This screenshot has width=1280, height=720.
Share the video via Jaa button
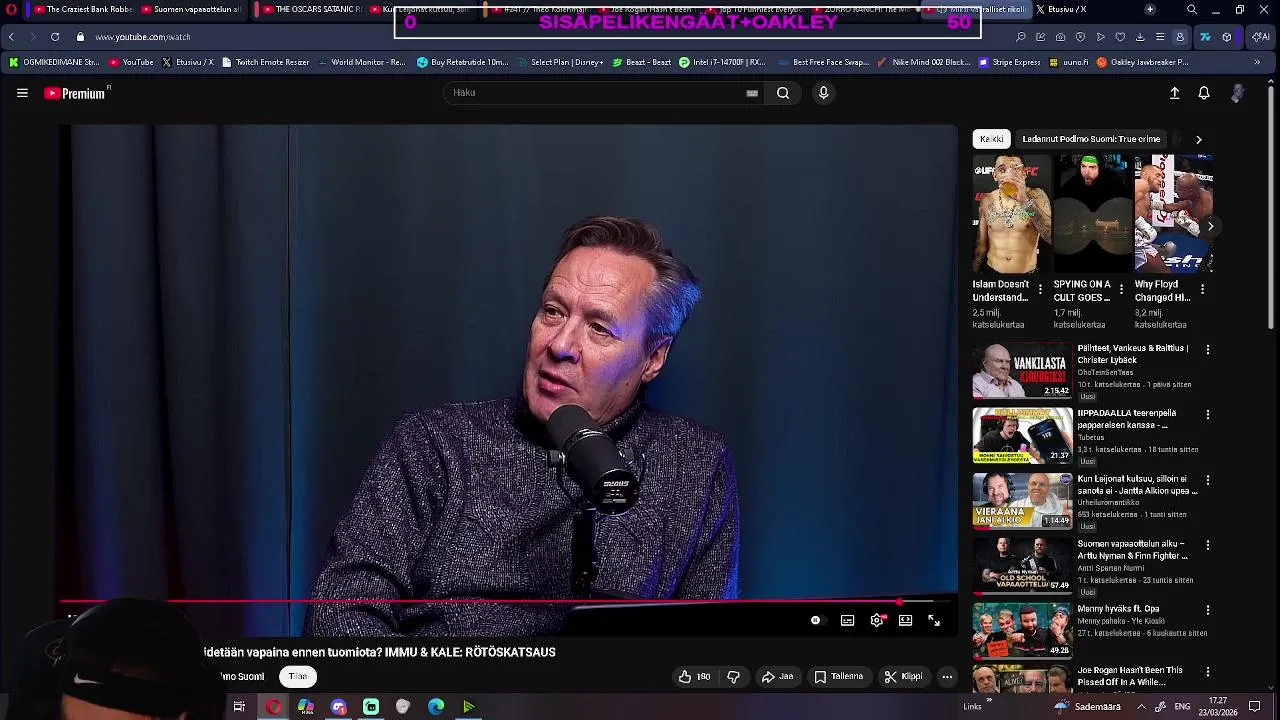pyautogui.click(x=777, y=677)
